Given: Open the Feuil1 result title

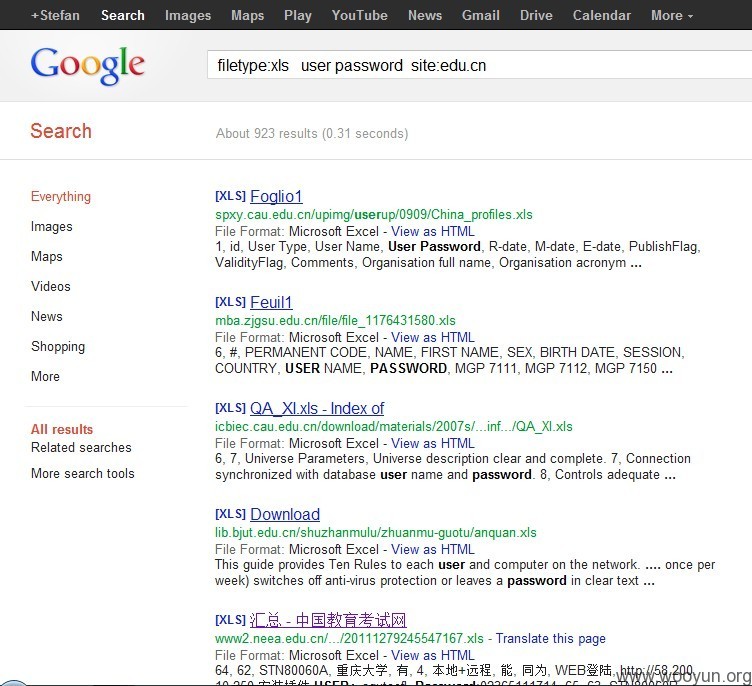Looking at the screenshot, I should [x=271, y=302].
